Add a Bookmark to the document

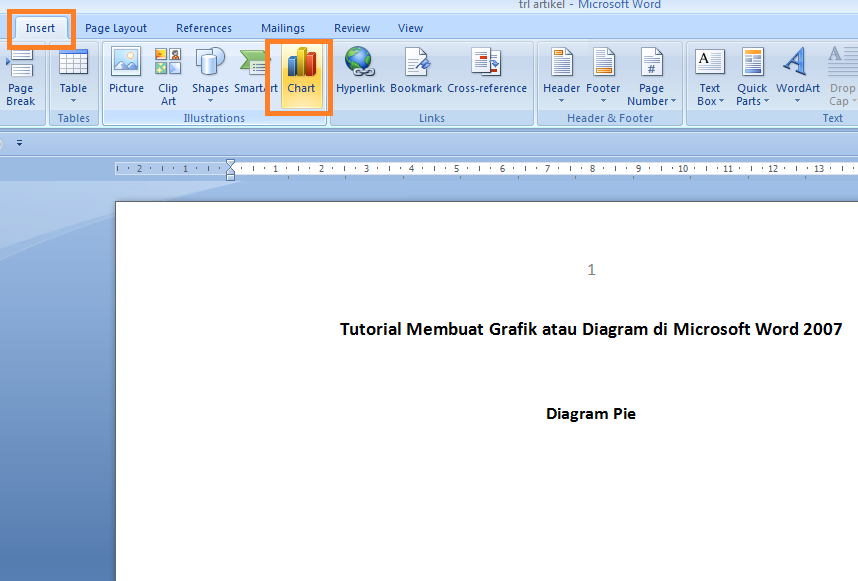click(416, 73)
